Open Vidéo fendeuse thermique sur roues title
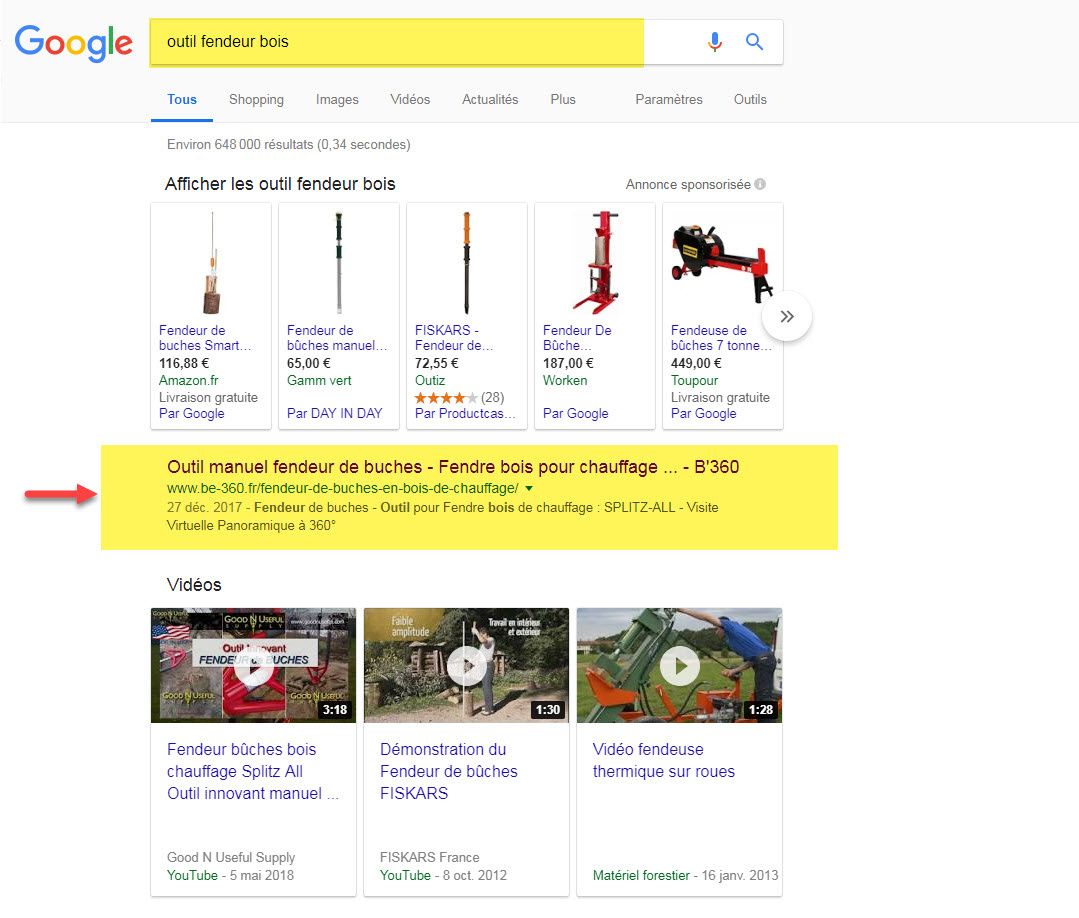Viewport: 1079px width, 918px height. (663, 760)
